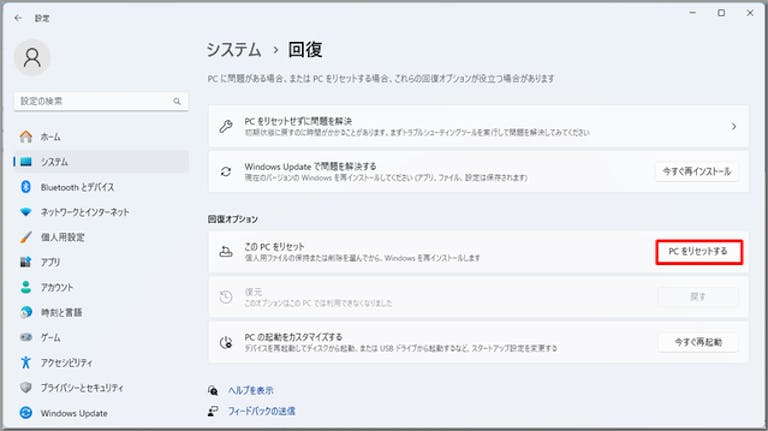Focus the 設定の検索 search box
Screen dimensions: 768x431
(x=101, y=101)
